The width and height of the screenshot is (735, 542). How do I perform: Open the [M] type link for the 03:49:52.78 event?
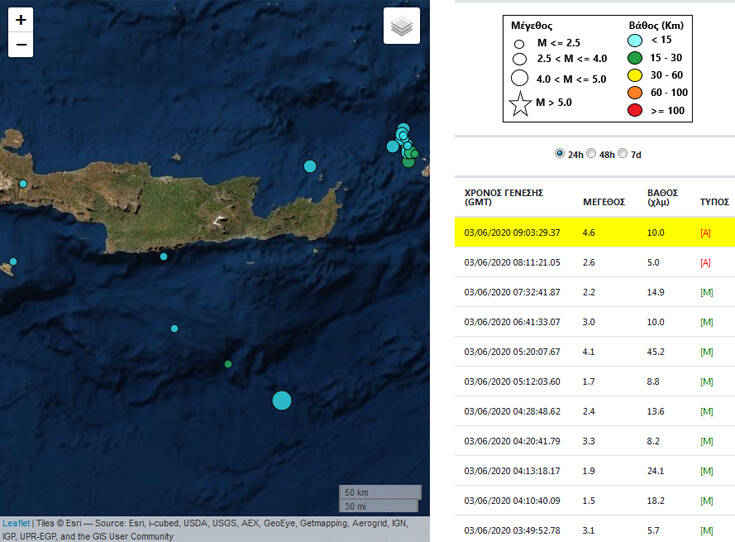point(706,530)
